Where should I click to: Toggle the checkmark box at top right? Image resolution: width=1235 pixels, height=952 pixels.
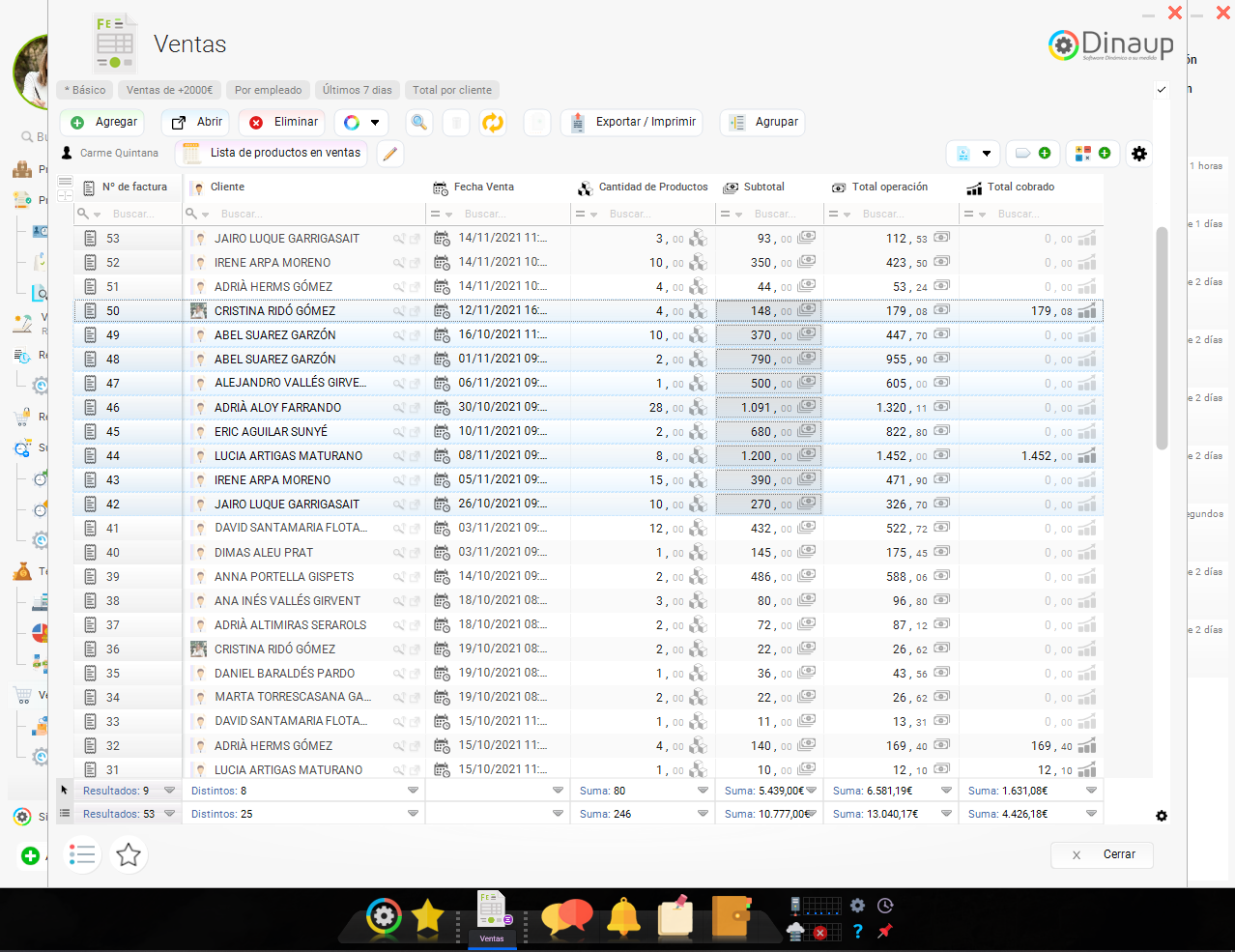1162,90
